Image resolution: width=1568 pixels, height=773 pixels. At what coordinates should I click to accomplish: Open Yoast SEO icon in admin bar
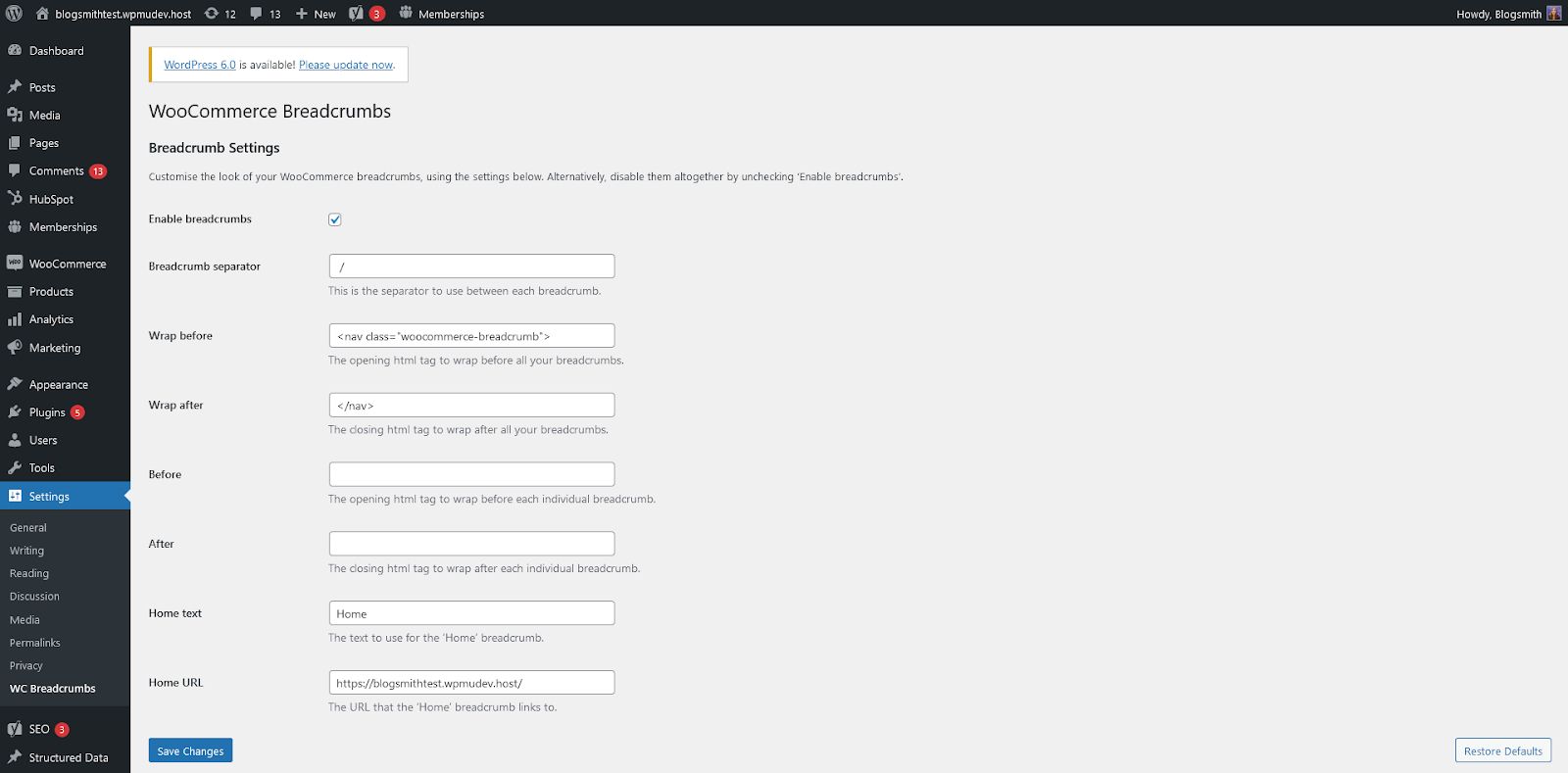[x=356, y=14]
